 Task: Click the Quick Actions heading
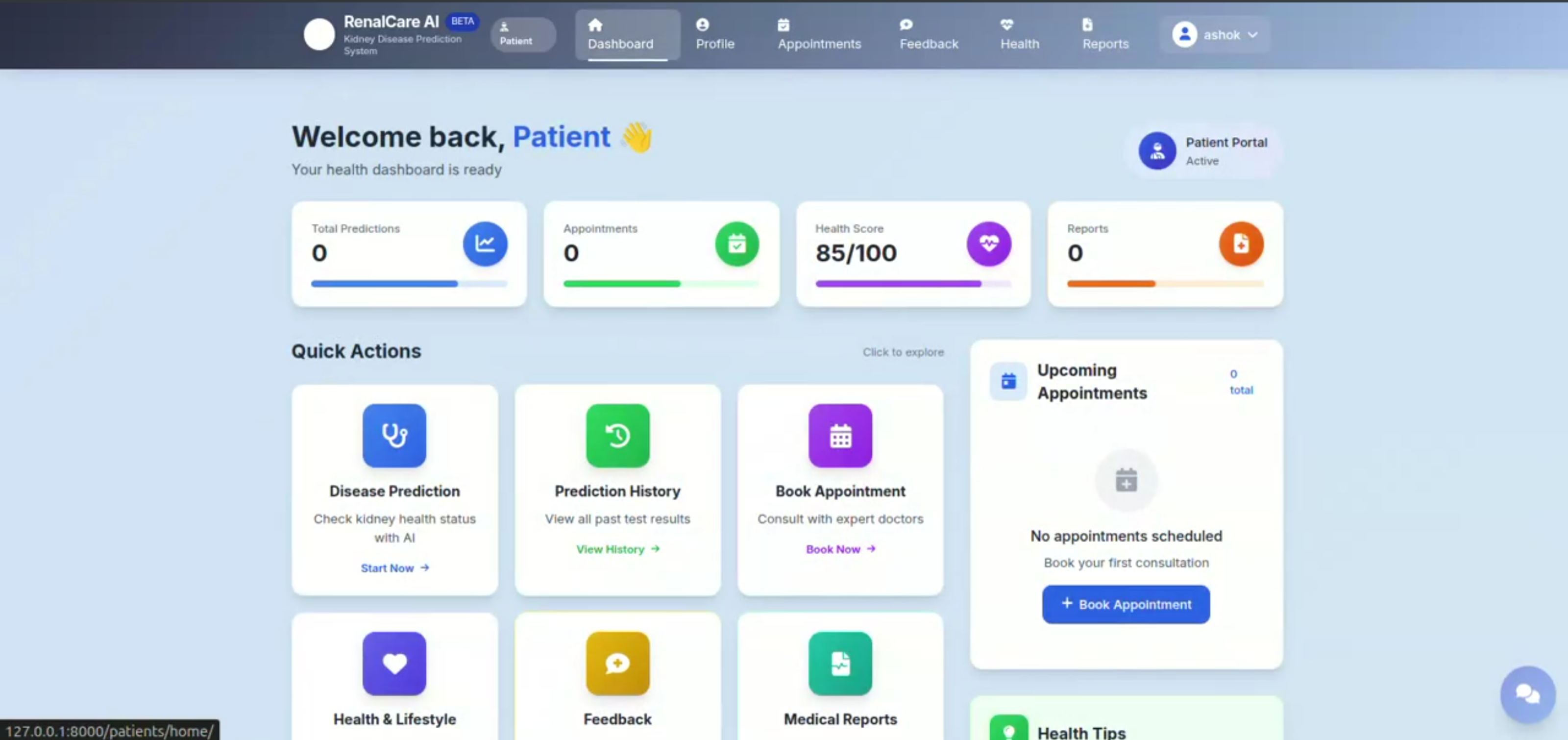coord(356,351)
